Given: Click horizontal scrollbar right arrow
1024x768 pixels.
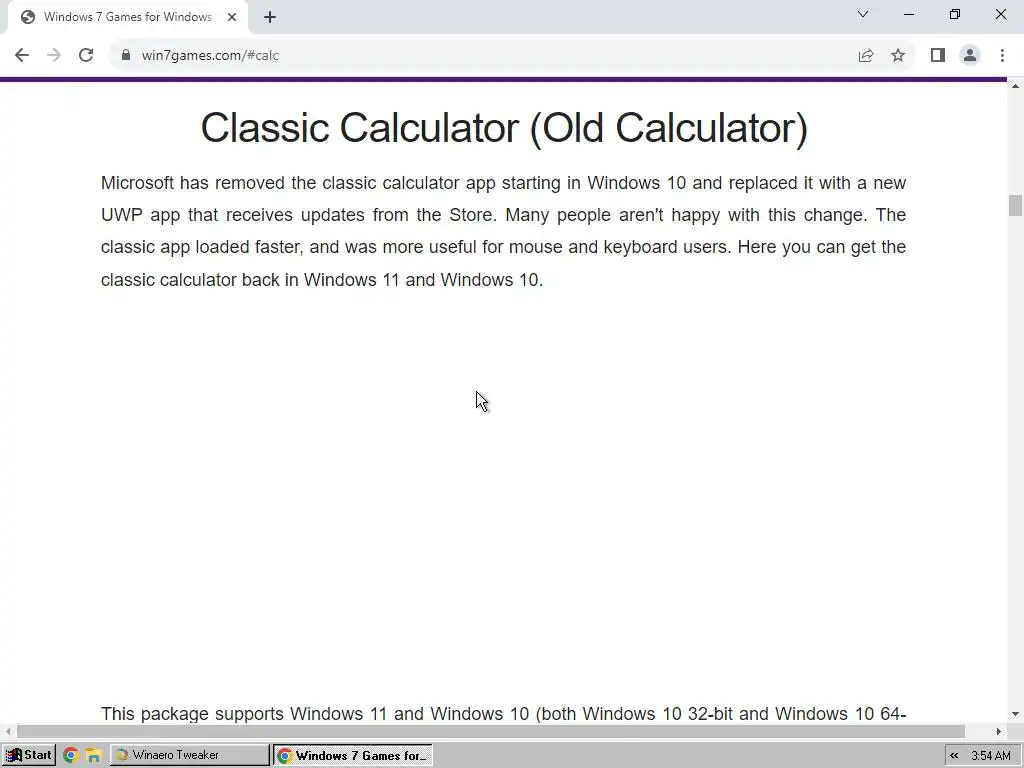Looking at the screenshot, I should [x=999, y=731].
